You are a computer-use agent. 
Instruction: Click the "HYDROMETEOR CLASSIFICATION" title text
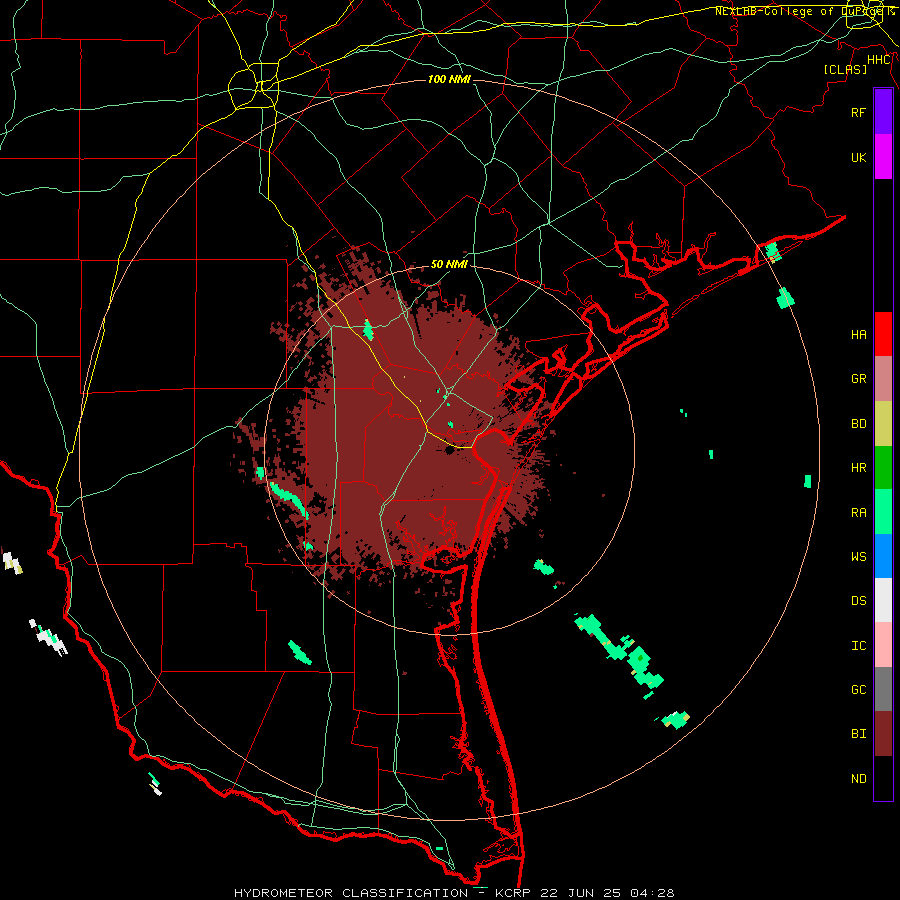tap(351, 893)
